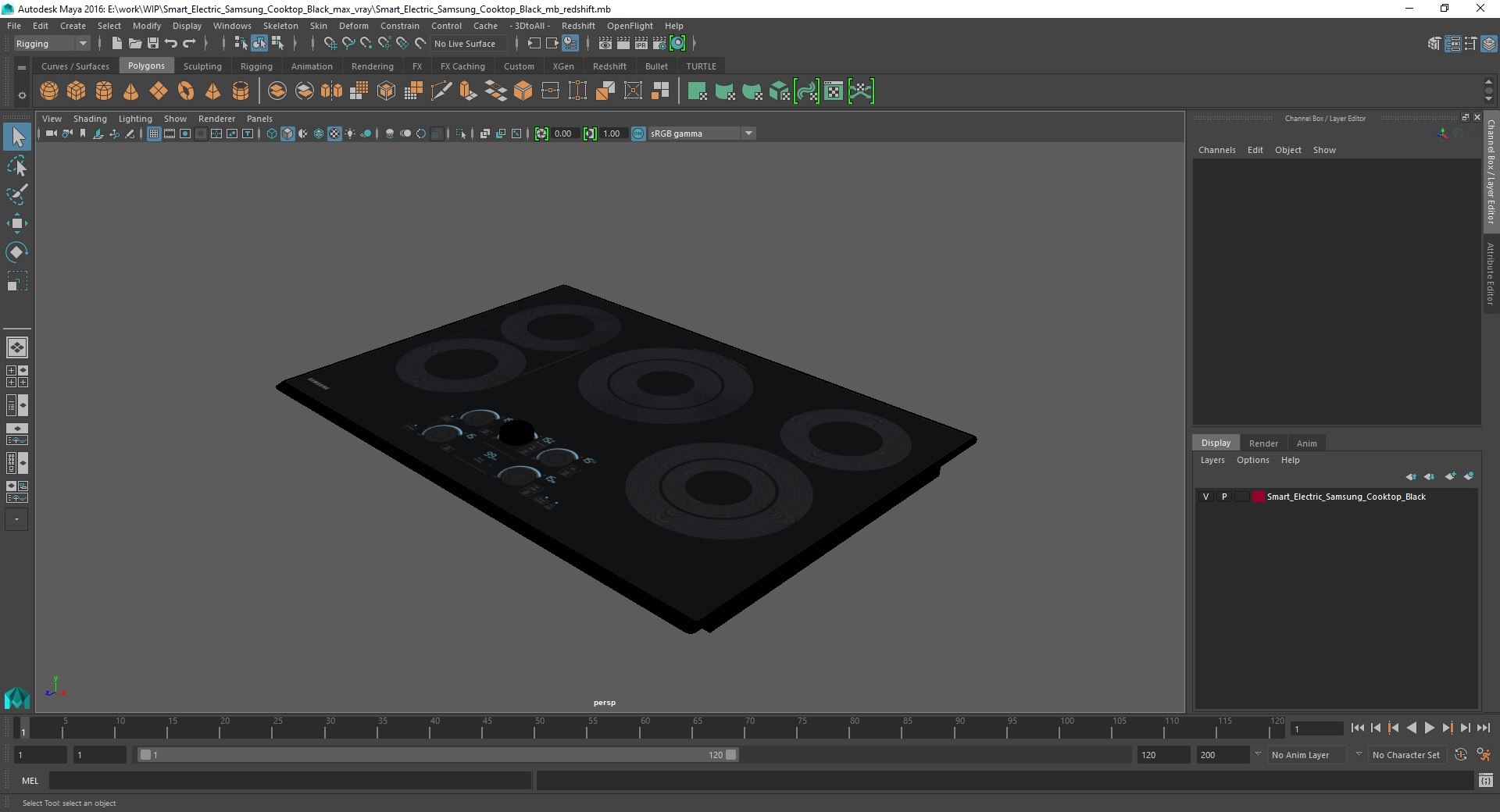Screen dimensions: 1500x812
Task: Create a layer from selected objects
Action: coord(1469,476)
